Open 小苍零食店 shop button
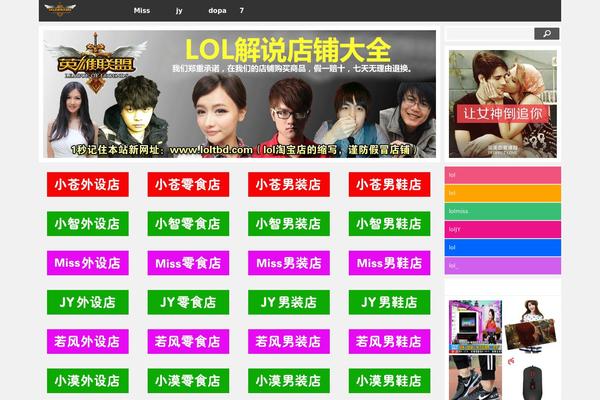Screen dimensions: 600x400 [x=188, y=184]
